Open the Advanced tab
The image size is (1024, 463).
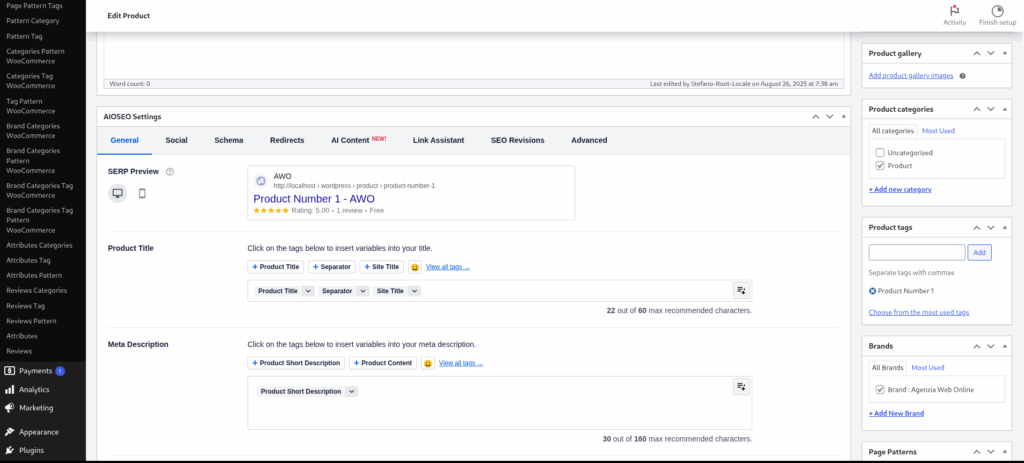click(x=589, y=140)
